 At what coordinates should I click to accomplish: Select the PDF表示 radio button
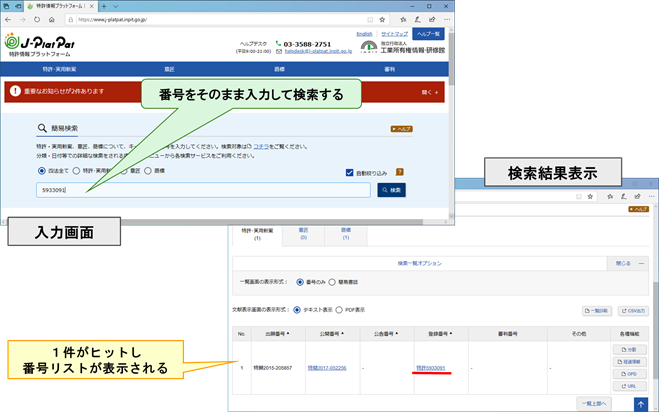(x=339, y=311)
